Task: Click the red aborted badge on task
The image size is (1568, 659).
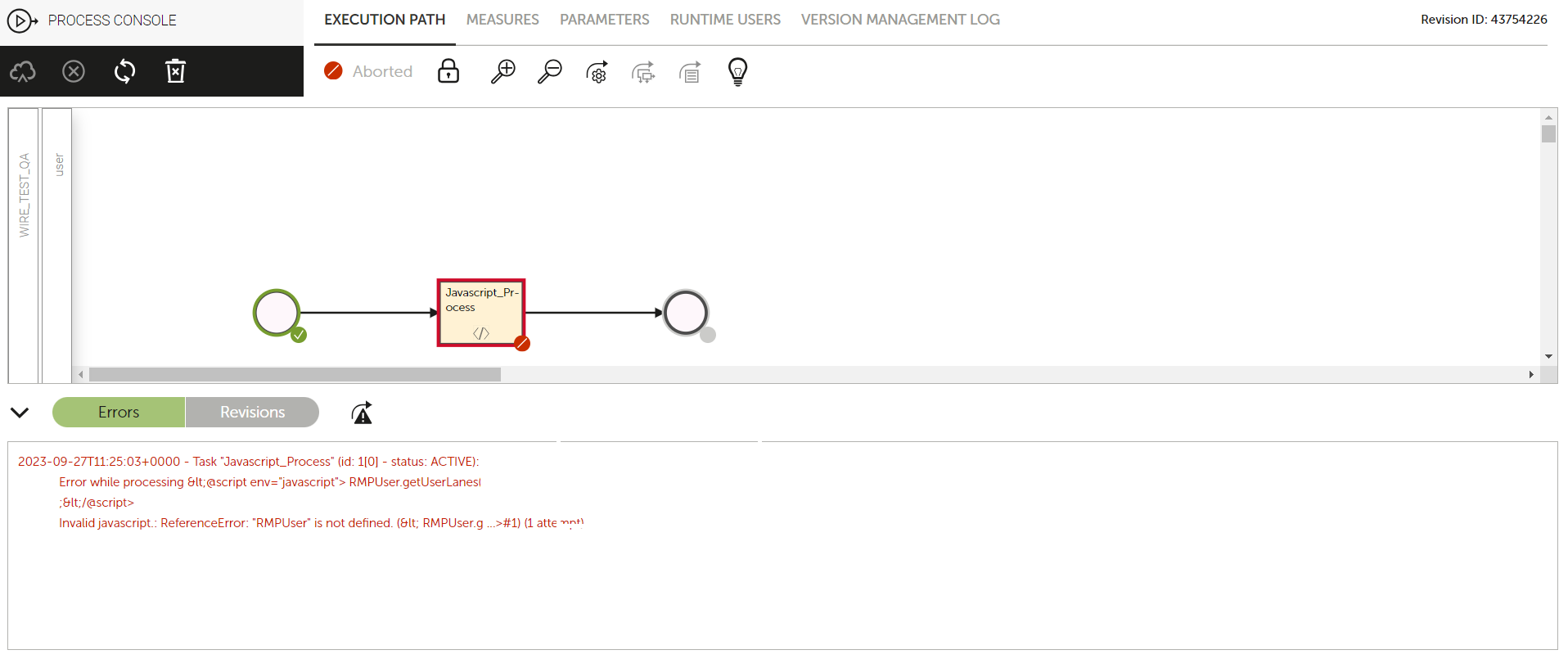Action: click(x=522, y=343)
